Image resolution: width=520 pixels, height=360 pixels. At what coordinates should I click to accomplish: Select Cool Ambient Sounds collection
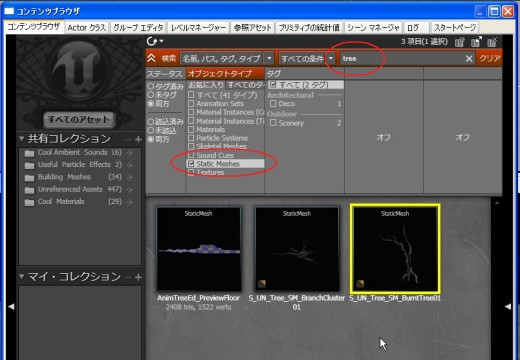click(x=80, y=153)
